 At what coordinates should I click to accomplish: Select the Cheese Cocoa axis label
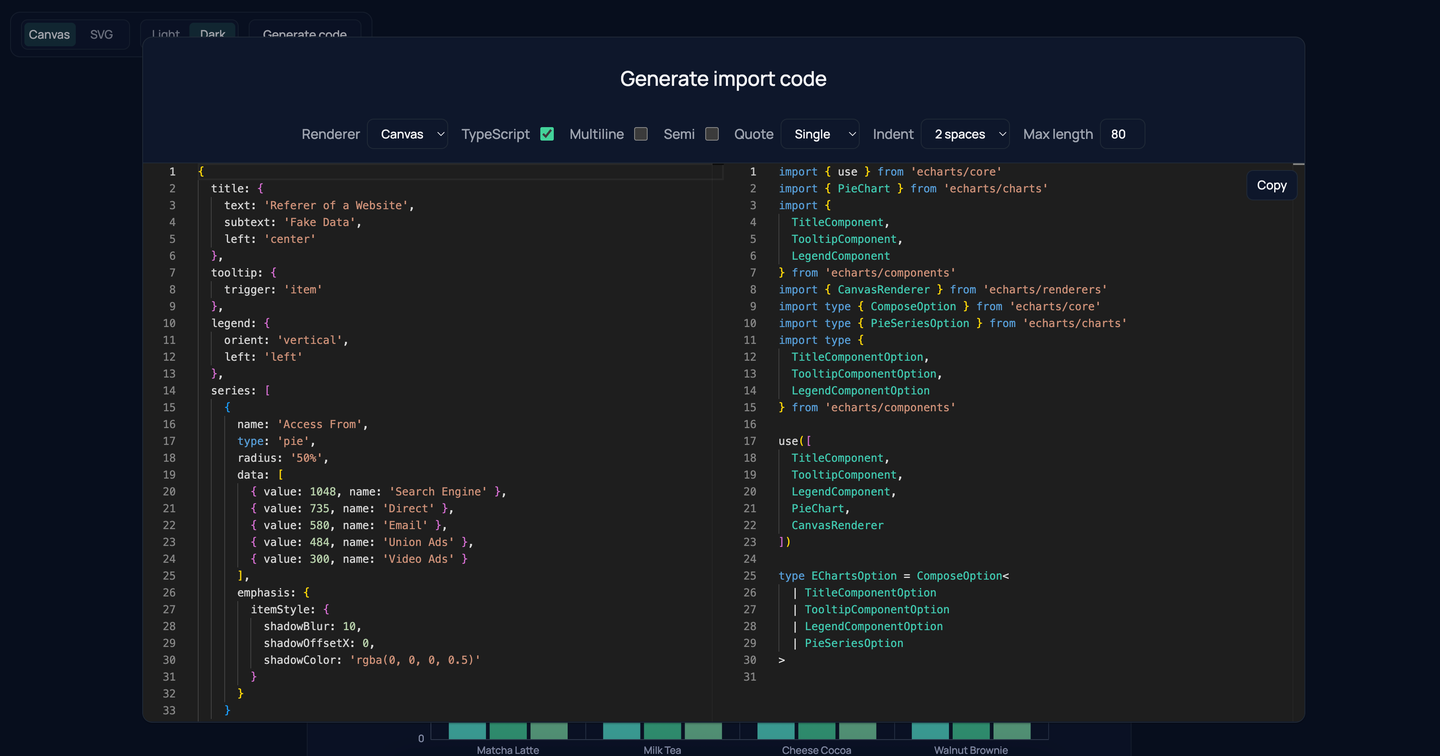pyautogui.click(x=815, y=750)
